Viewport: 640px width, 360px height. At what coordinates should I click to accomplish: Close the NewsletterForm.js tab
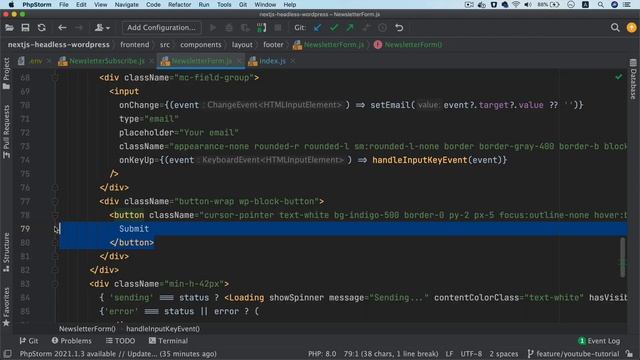pos(239,61)
